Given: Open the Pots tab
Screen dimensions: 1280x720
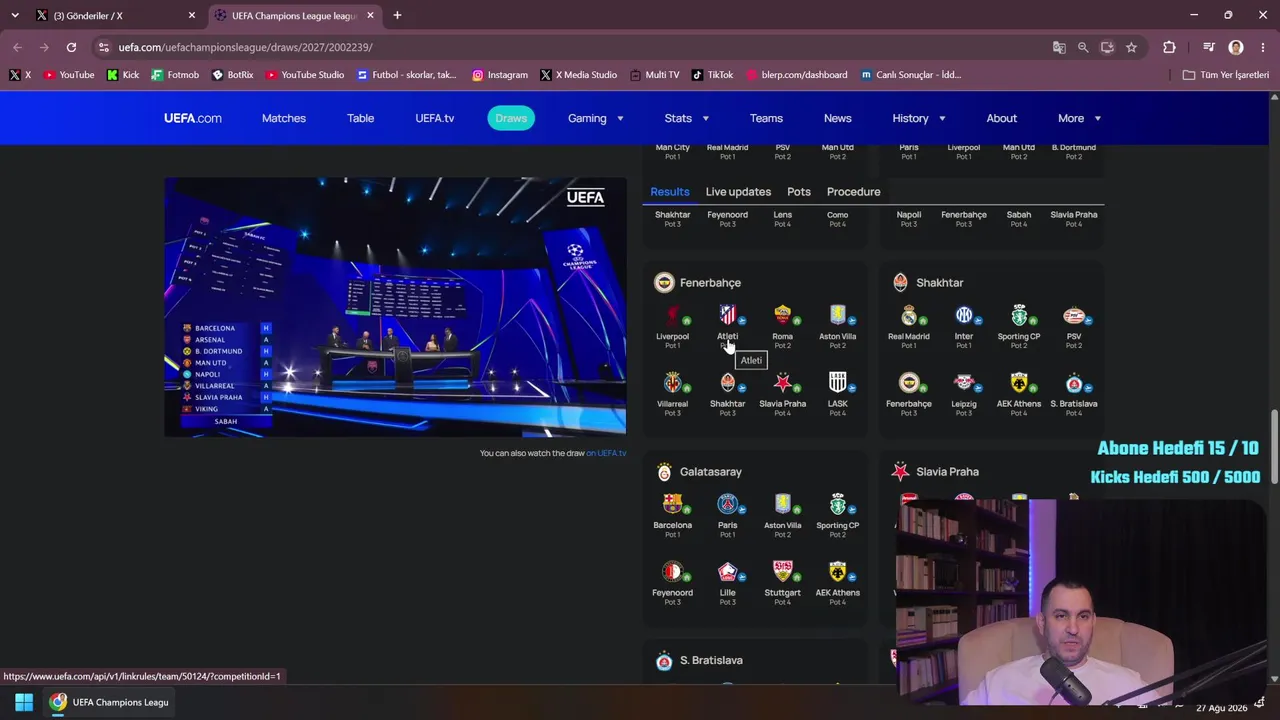Looking at the screenshot, I should pos(799,192).
